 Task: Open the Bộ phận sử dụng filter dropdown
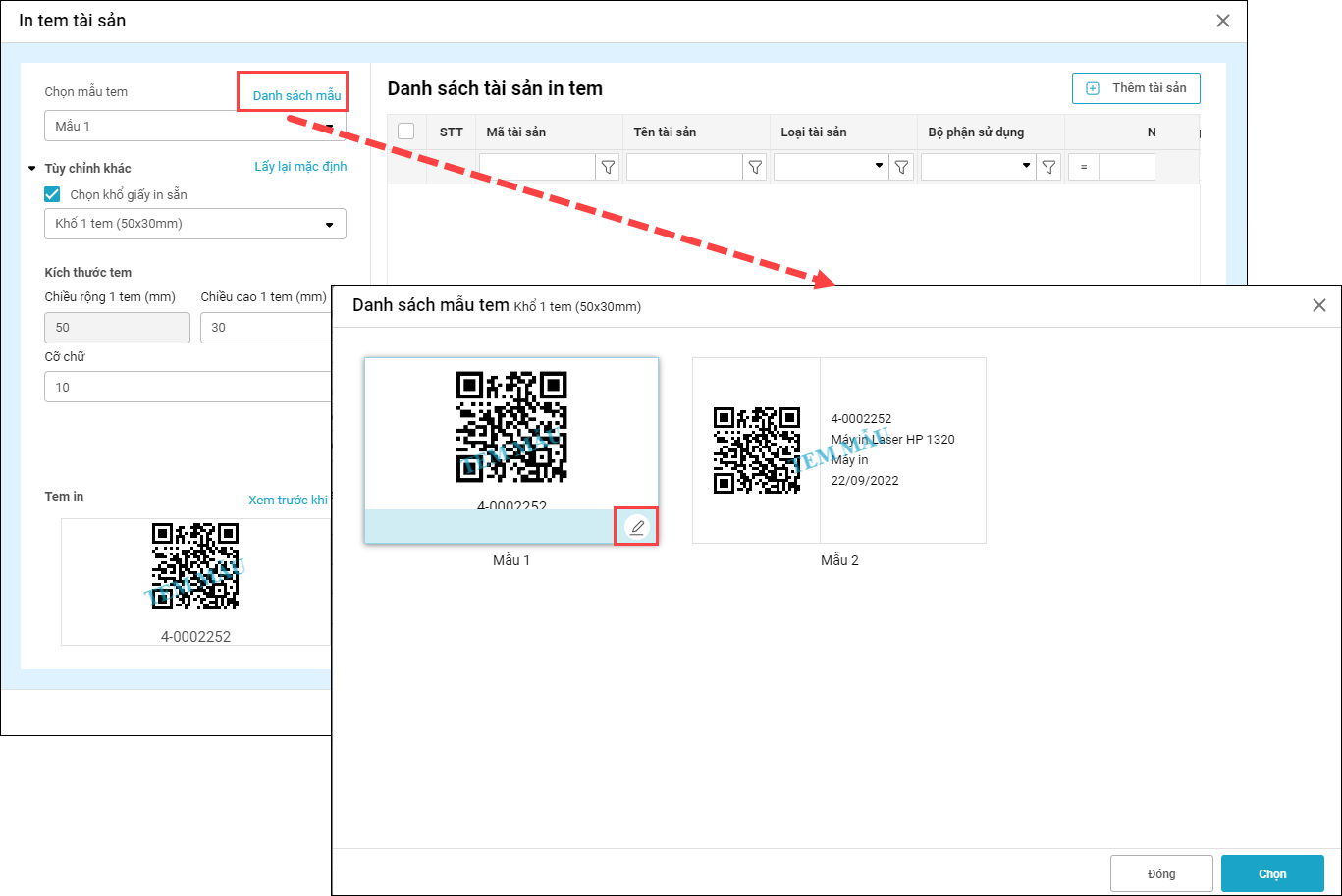978,168
